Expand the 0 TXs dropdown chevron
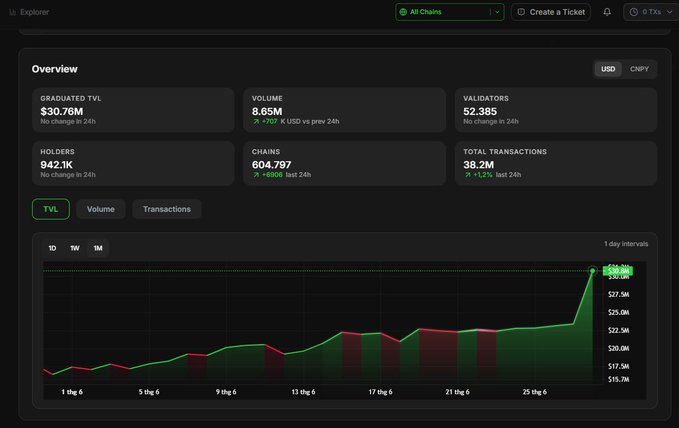 pyautogui.click(x=669, y=12)
